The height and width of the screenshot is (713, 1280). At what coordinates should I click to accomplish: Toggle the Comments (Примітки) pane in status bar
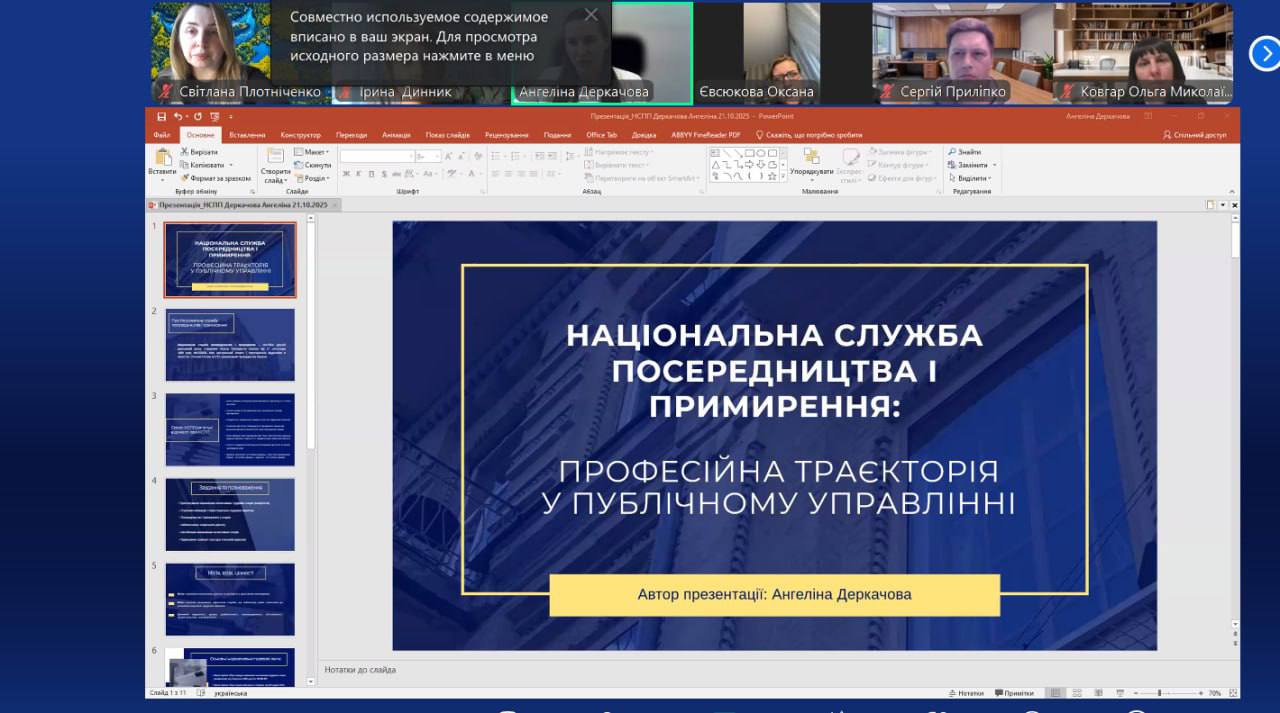click(1014, 692)
